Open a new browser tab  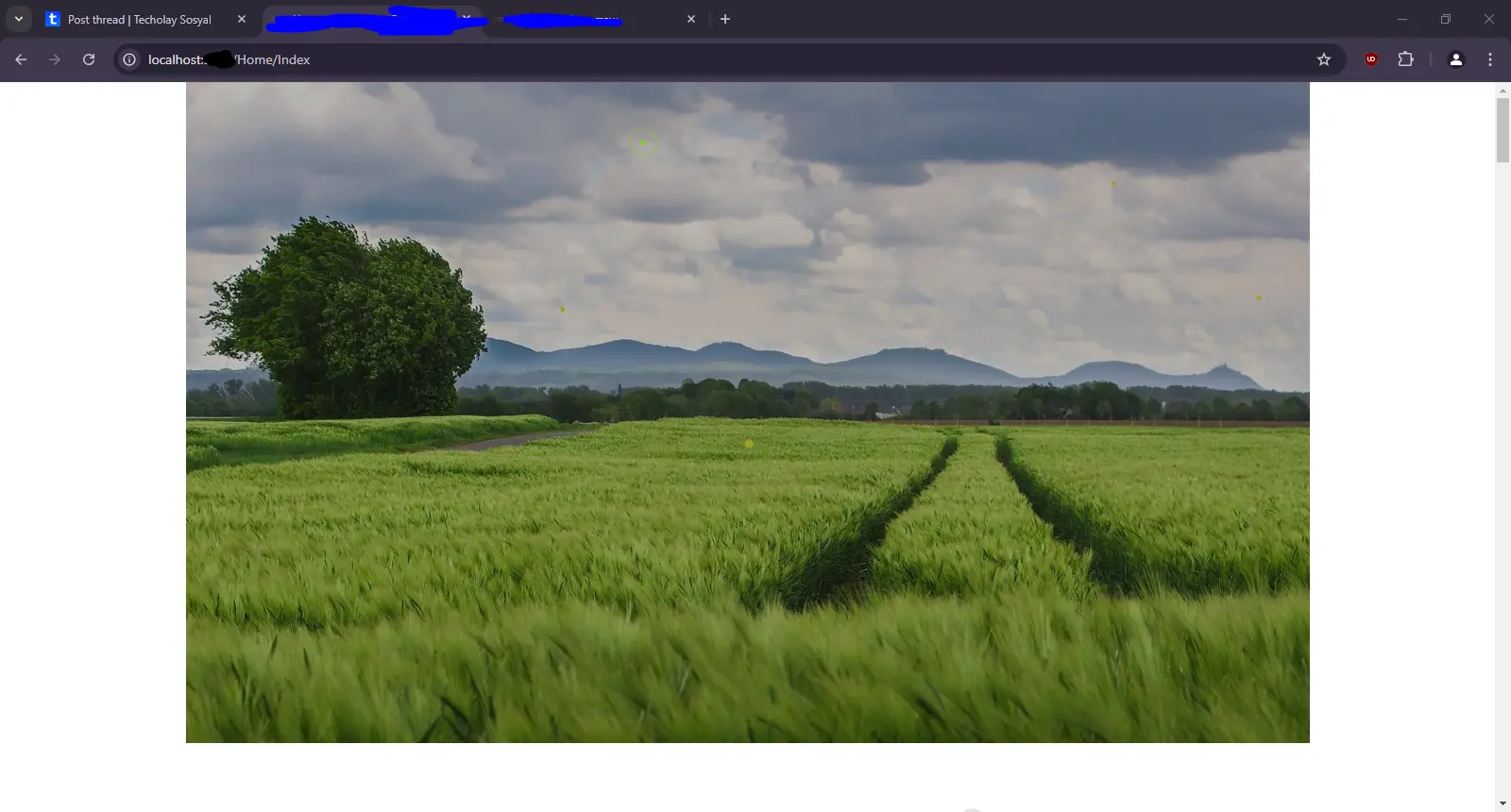pyautogui.click(x=725, y=19)
